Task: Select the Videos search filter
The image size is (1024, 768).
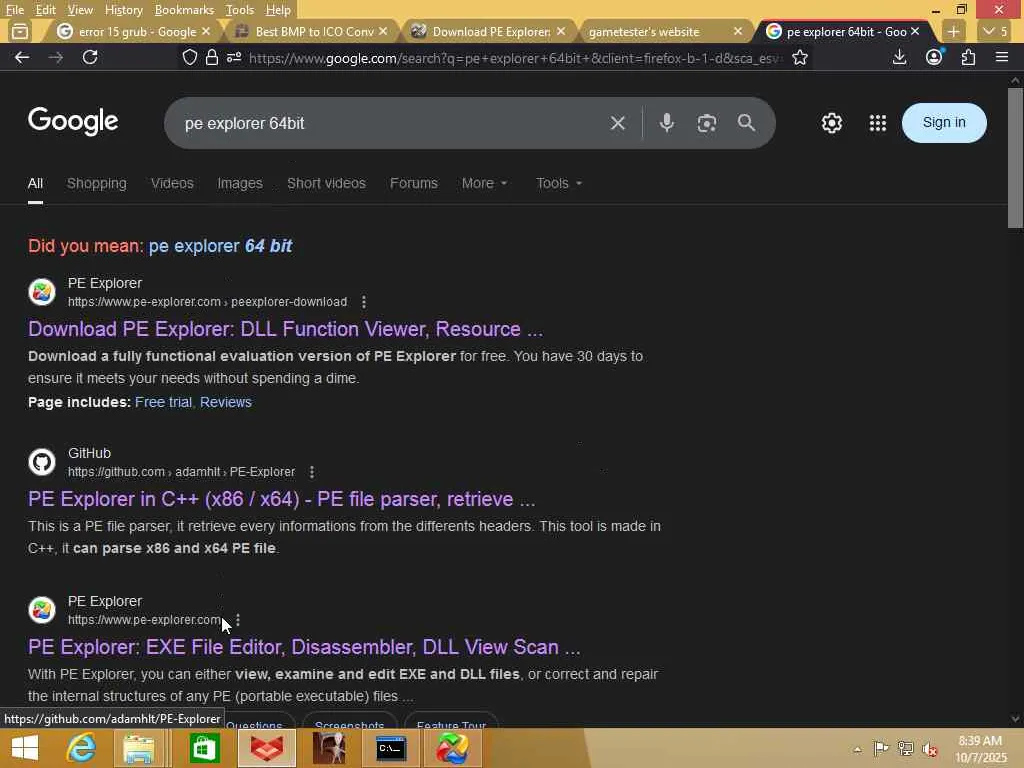Action: click(172, 184)
